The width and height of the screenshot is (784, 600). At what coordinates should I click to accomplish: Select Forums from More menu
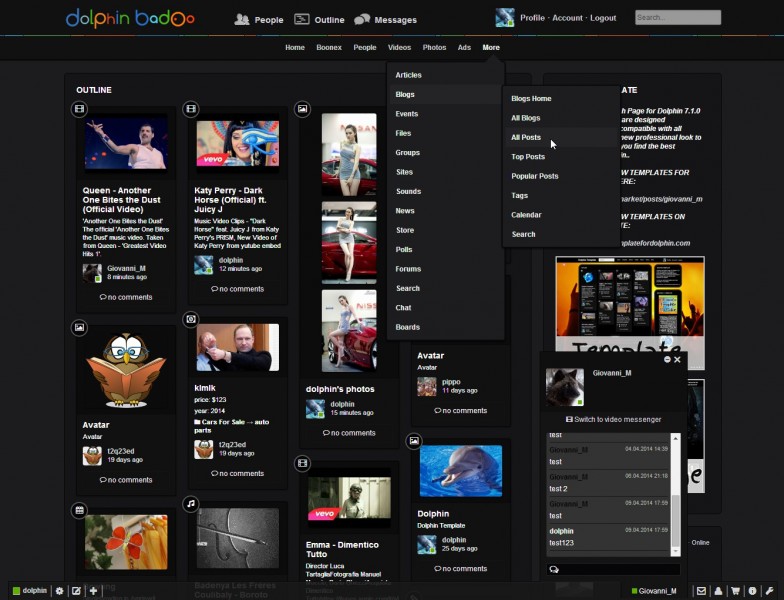[x=408, y=269]
